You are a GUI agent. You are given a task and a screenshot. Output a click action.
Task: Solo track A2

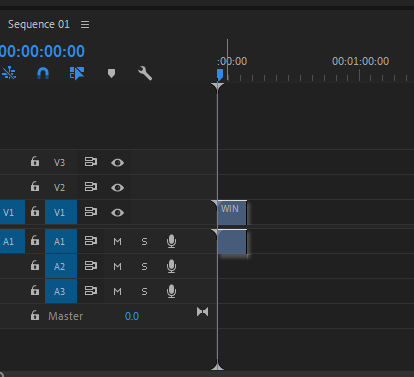coord(144,266)
